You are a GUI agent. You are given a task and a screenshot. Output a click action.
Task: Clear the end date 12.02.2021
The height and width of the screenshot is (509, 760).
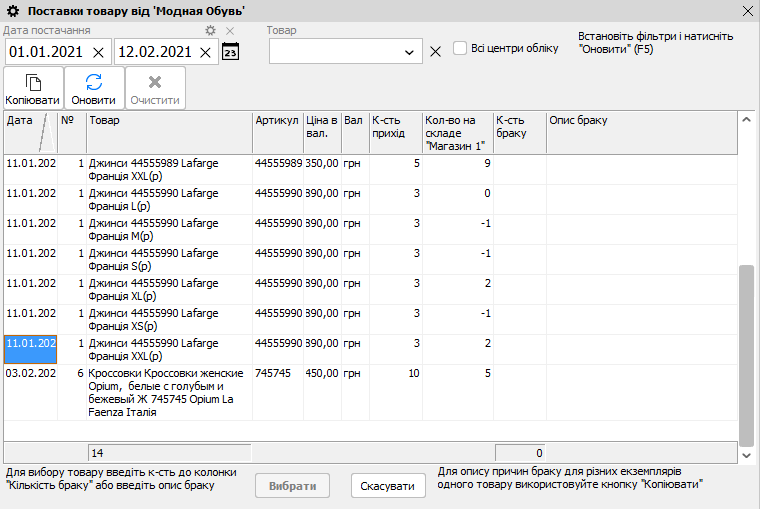(206, 52)
